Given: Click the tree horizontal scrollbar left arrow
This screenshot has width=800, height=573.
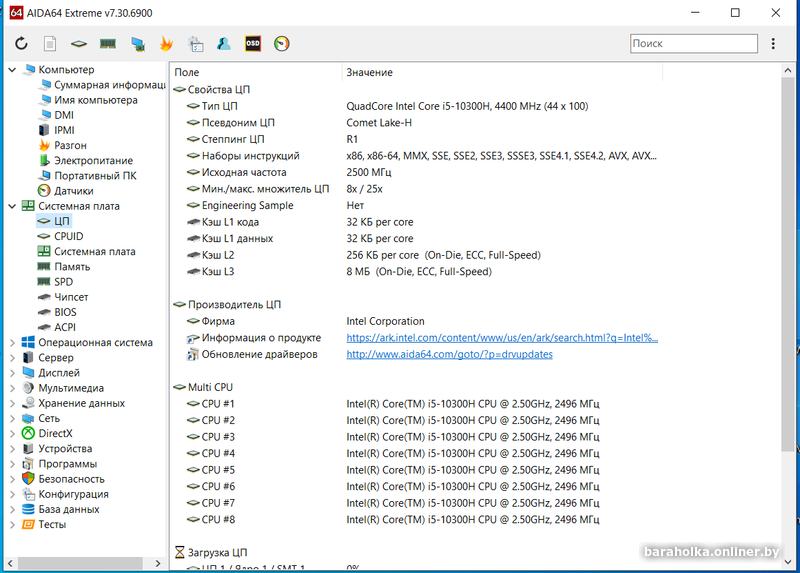Looking at the screenshot, I should click(x=10, y=563).
